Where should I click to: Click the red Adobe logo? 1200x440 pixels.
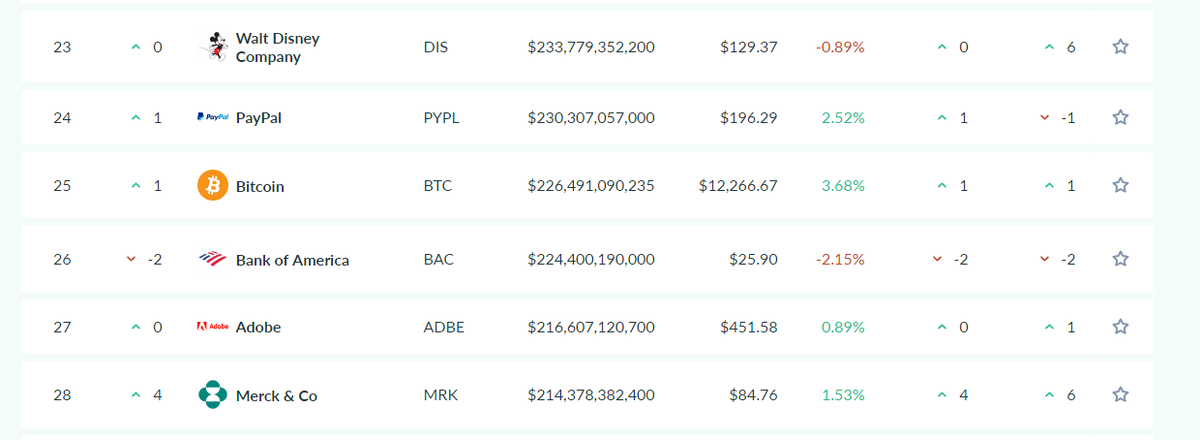213,327
